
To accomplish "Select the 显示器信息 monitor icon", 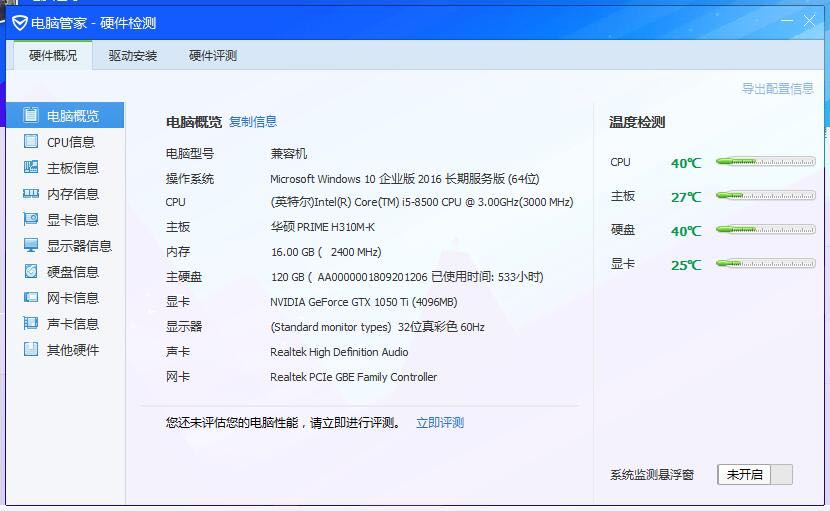I will (x=31, y=245).
